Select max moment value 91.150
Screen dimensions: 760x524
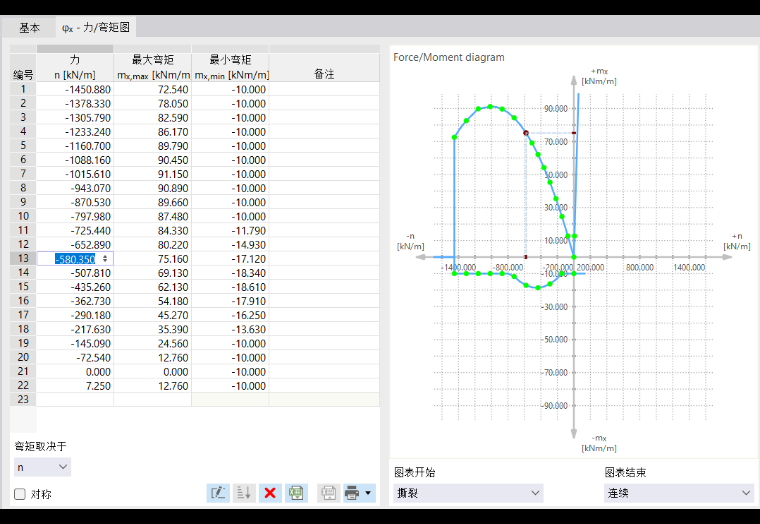coord(153,174)
